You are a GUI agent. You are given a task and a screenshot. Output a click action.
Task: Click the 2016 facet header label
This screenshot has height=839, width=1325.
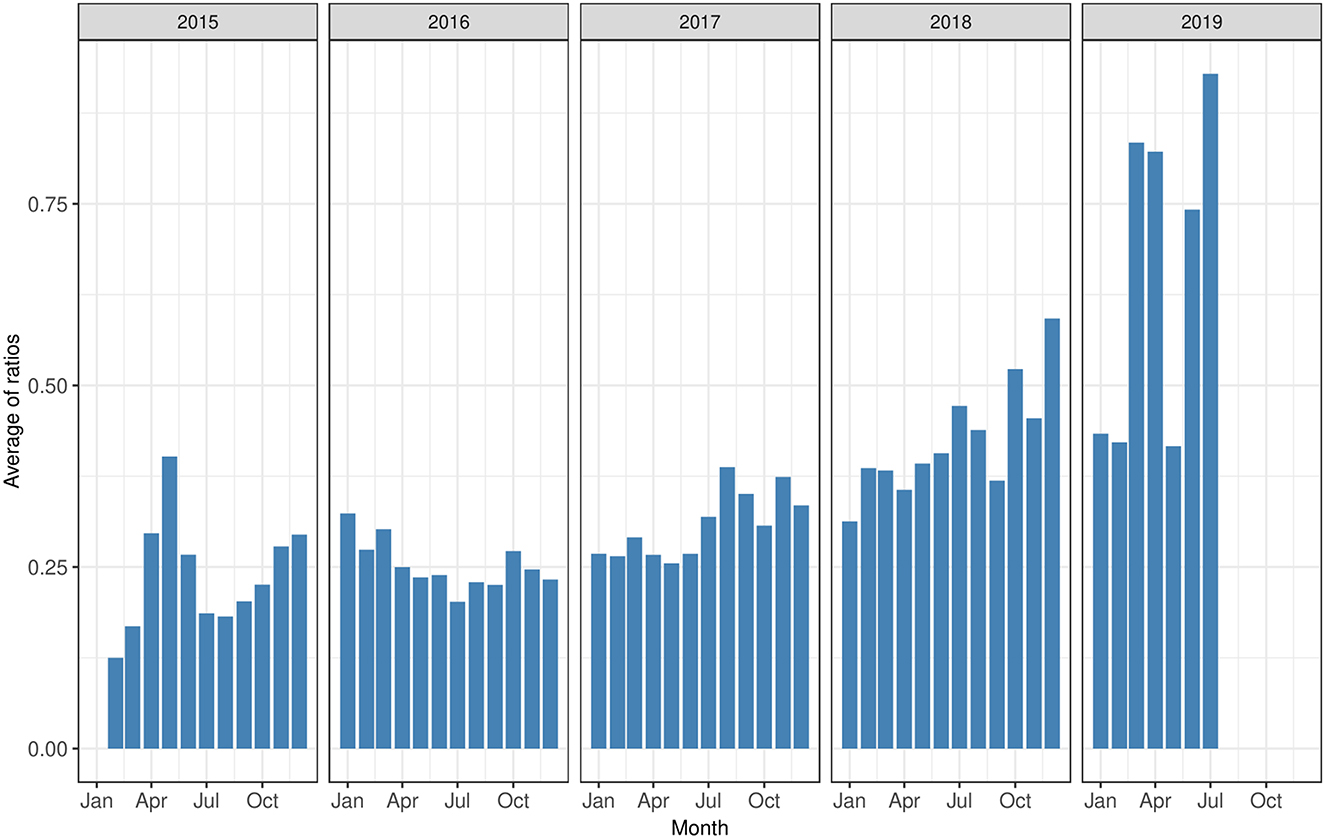(x=450, y=22)
